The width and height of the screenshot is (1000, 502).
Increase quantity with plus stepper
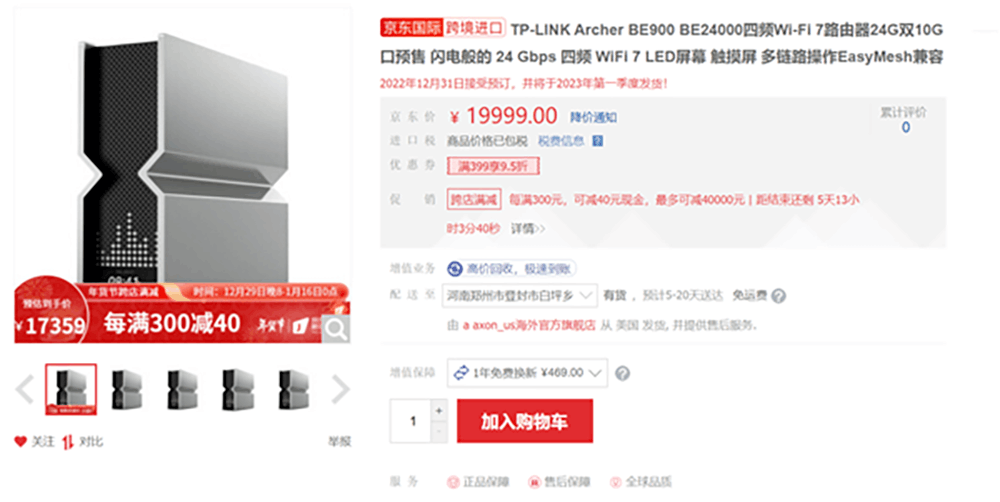click(439, 411)
